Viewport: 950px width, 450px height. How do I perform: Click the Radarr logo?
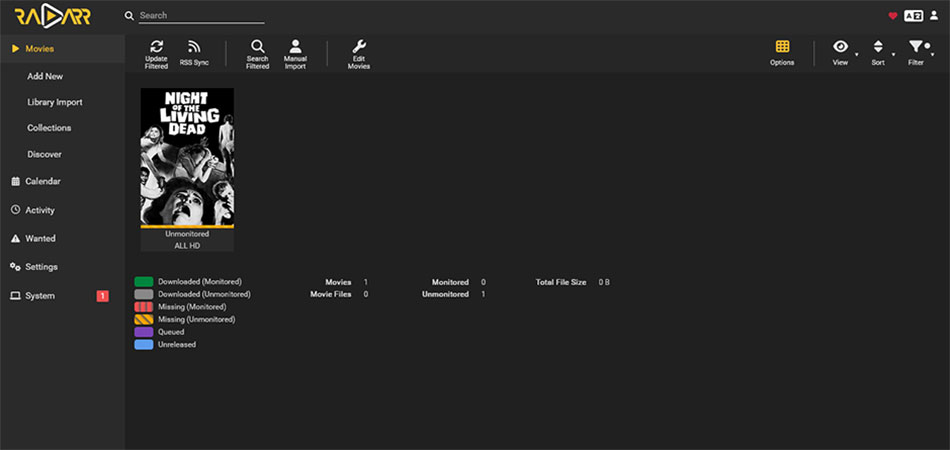[53, 16]
